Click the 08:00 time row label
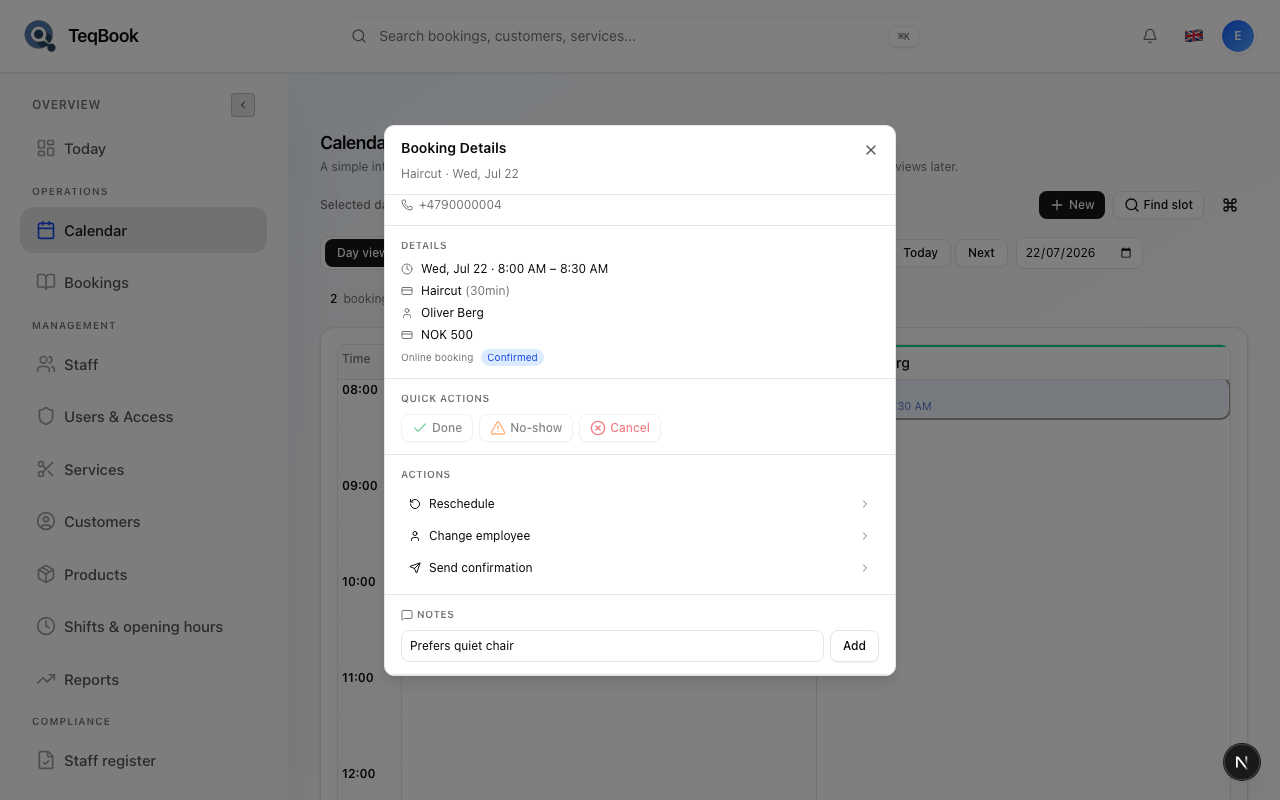Screen dimensions: 1280x800 [360, 390]
